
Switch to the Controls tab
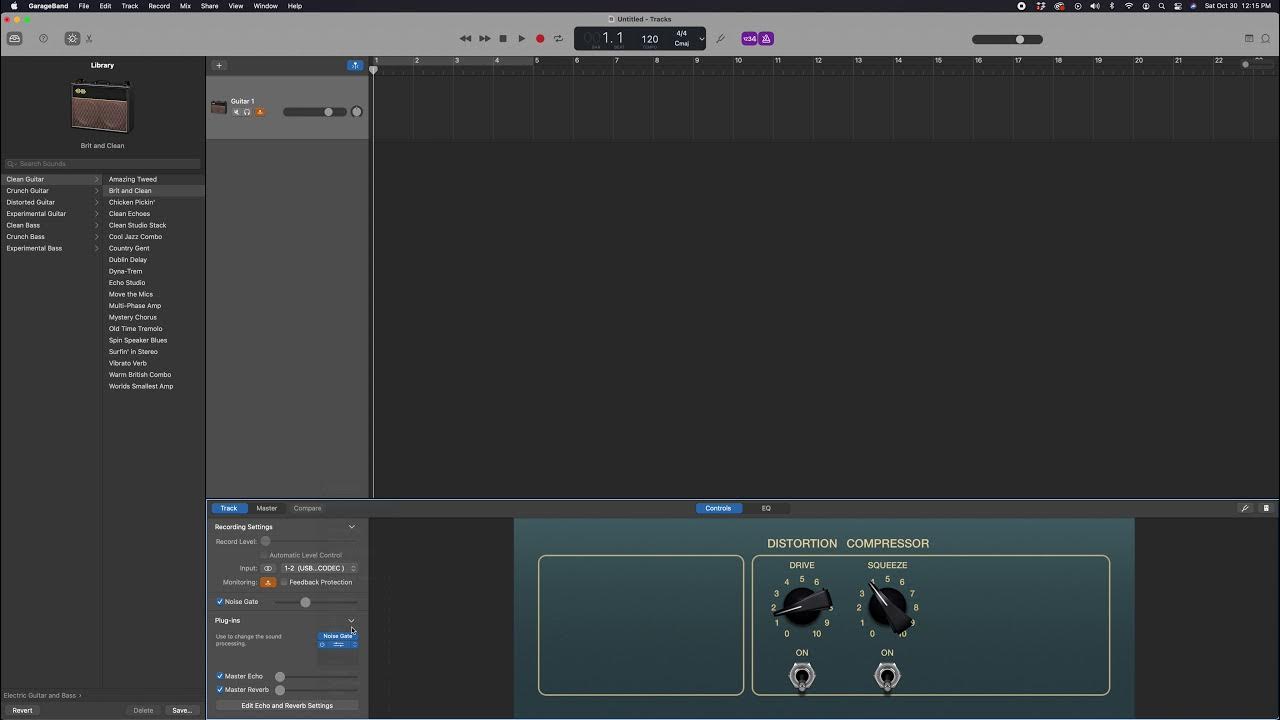(718, 508)
